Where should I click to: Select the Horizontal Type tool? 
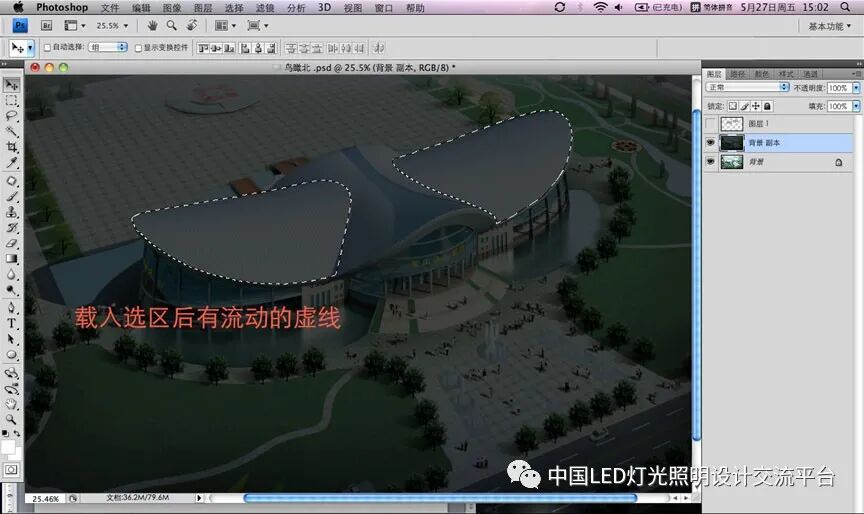point(12,323)
